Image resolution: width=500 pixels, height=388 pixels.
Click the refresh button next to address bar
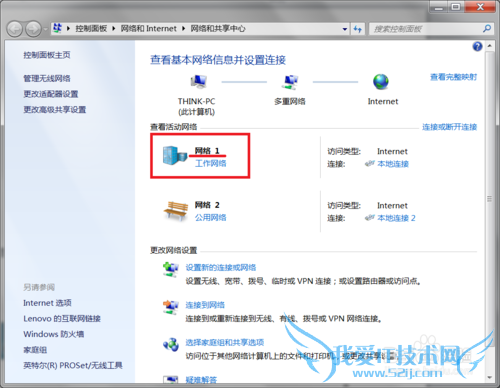358,29
